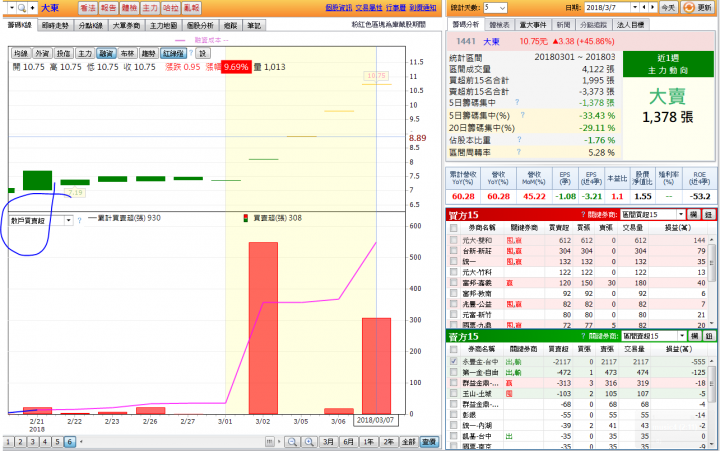Open the 行事曆 link
Image resolution: width=720 pixels, height=451 pixels.
click(396, 8)
